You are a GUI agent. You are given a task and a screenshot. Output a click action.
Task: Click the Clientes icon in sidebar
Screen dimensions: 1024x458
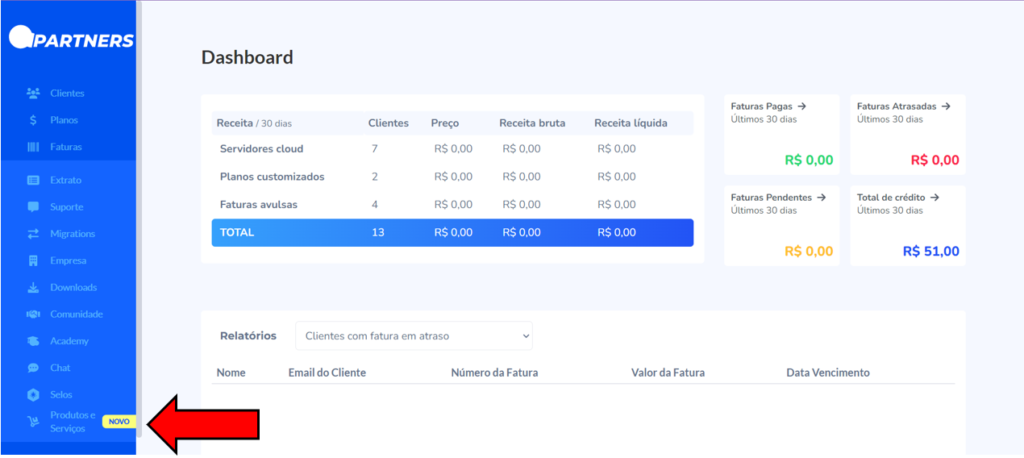(x=34, y=93)
